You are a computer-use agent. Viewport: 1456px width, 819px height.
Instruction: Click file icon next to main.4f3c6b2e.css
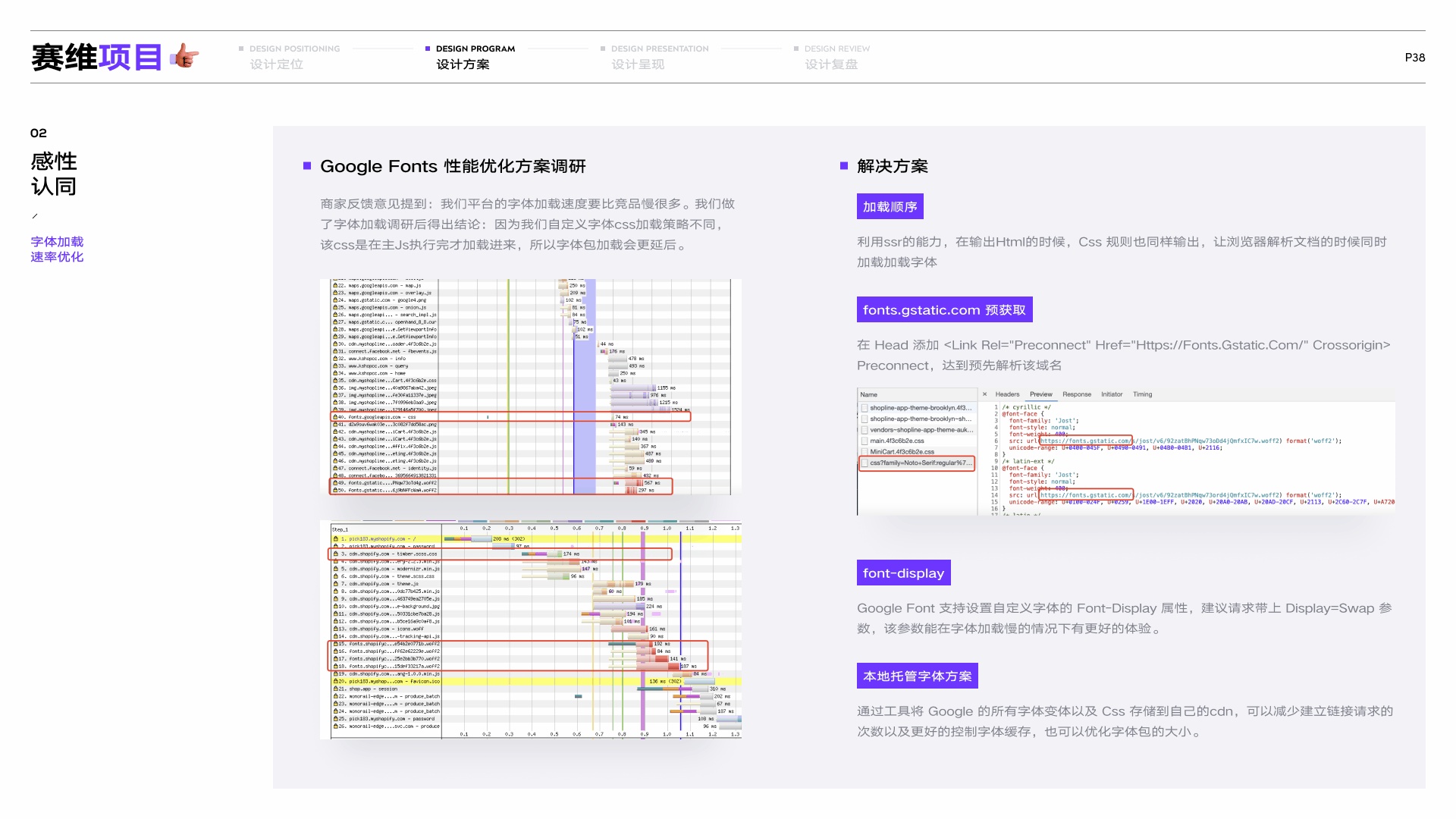tap(864, 441)
